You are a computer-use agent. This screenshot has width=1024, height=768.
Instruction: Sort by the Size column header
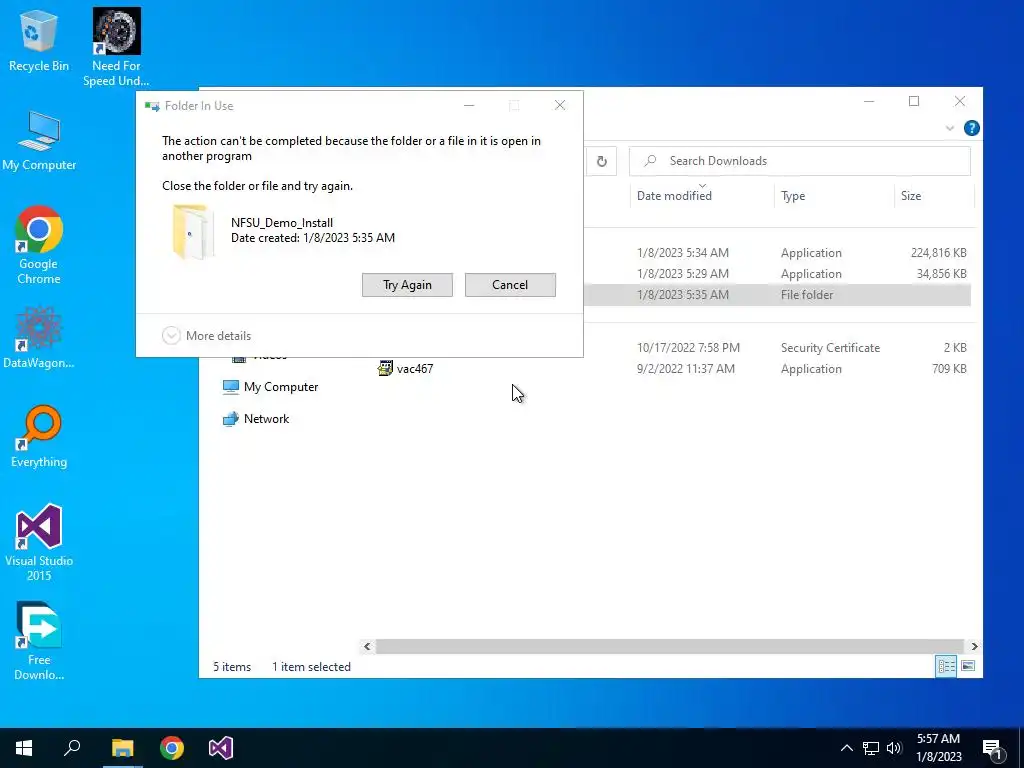pyautogui.click(x=933, y=195)
